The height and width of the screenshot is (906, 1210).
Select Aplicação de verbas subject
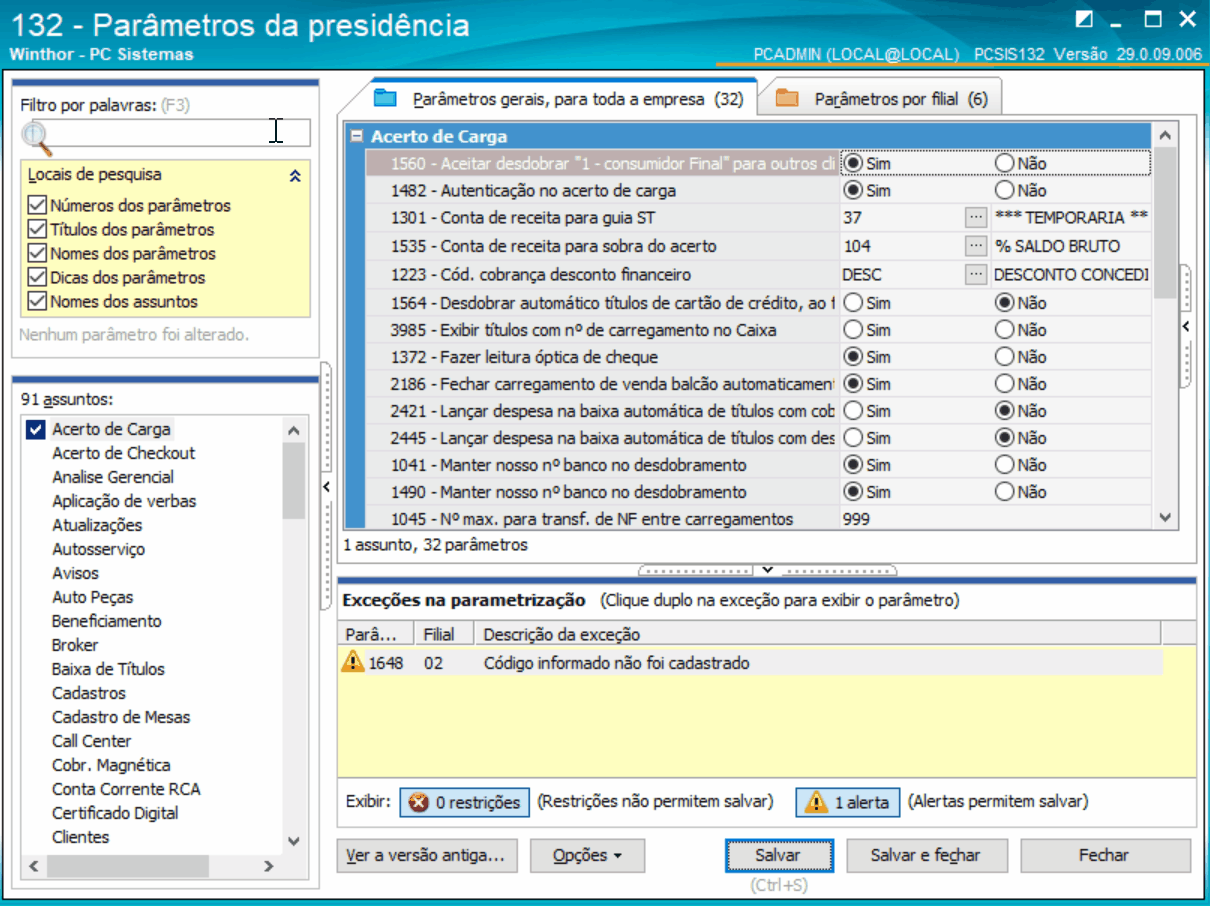[124, 501]
